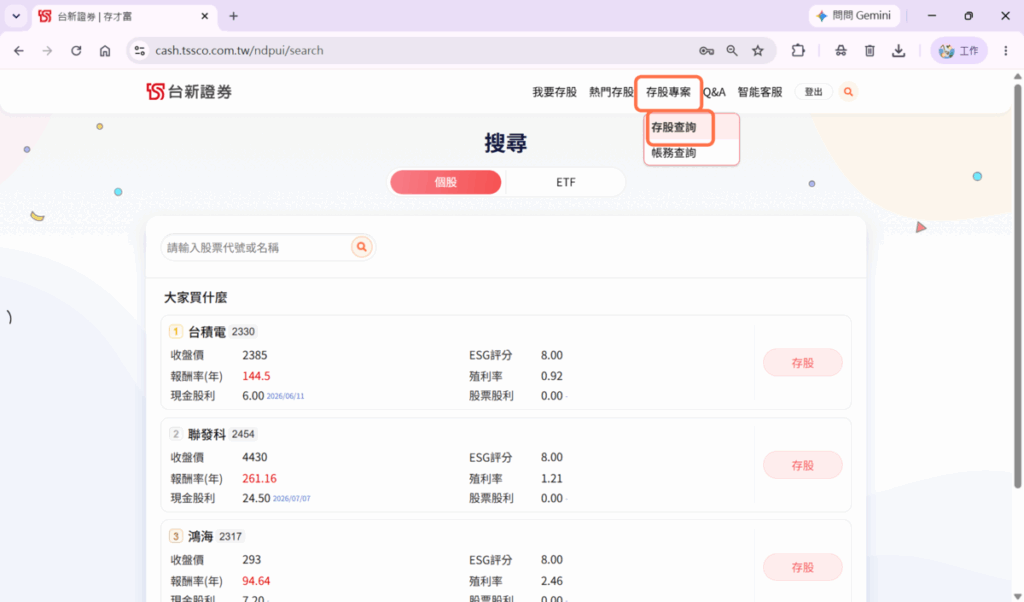This screenshot has height=602, width=1024.
Task: Click the 大家買什麼 heading
Action: tap(195, 298)
